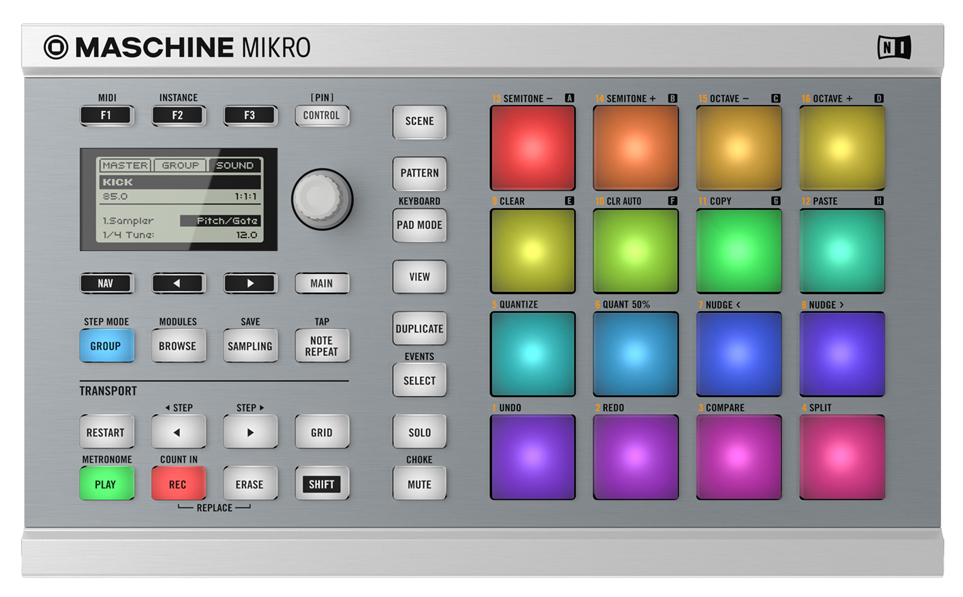Click the 1.Sampler text on display
Viewport: 963px width, 597px height.
tap(128, 220)
